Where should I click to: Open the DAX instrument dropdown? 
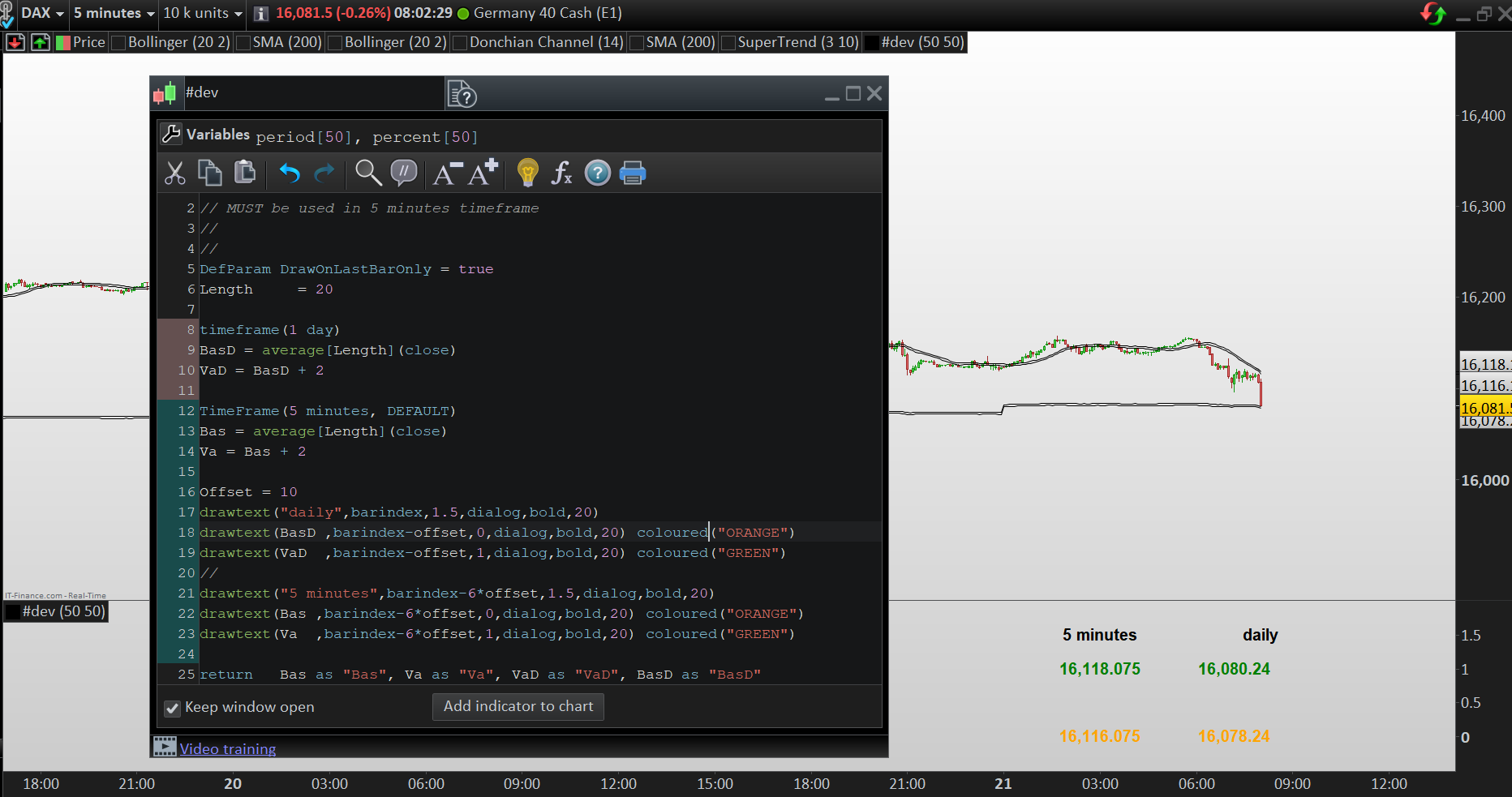[x=42, y=14]
